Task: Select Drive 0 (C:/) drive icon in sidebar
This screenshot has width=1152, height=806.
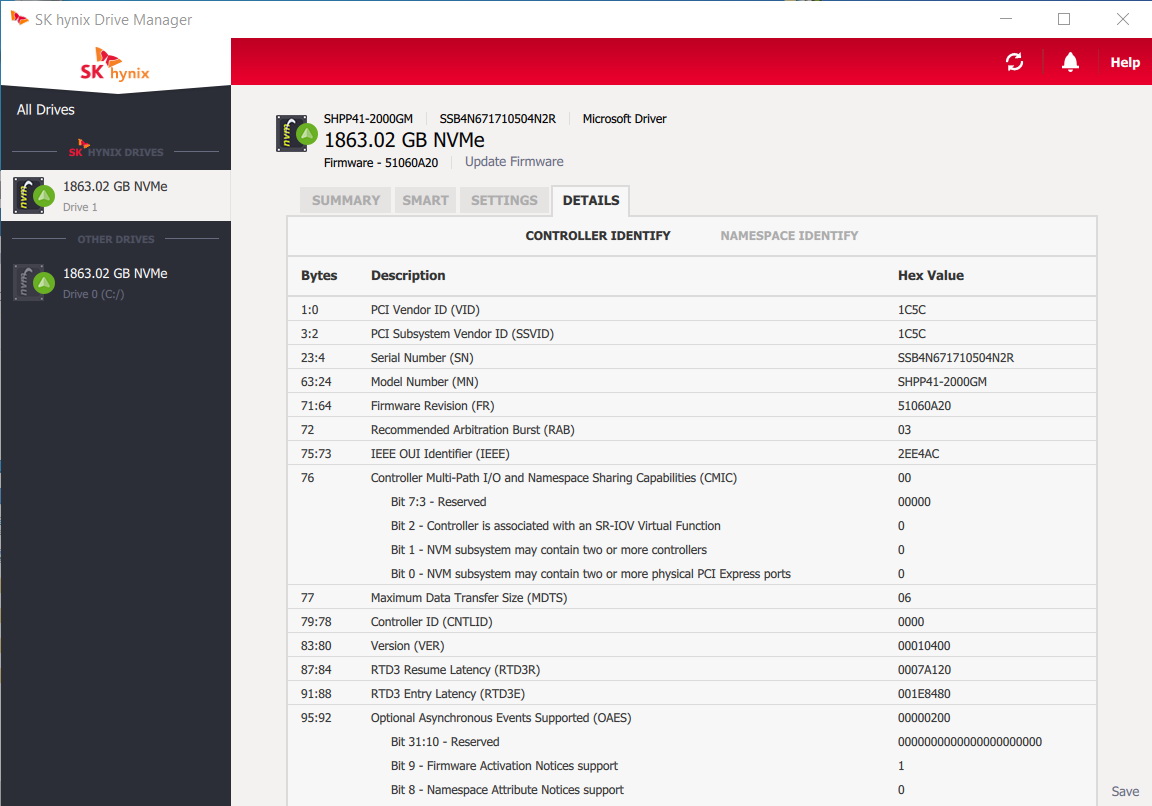Action: coord(33,282)
